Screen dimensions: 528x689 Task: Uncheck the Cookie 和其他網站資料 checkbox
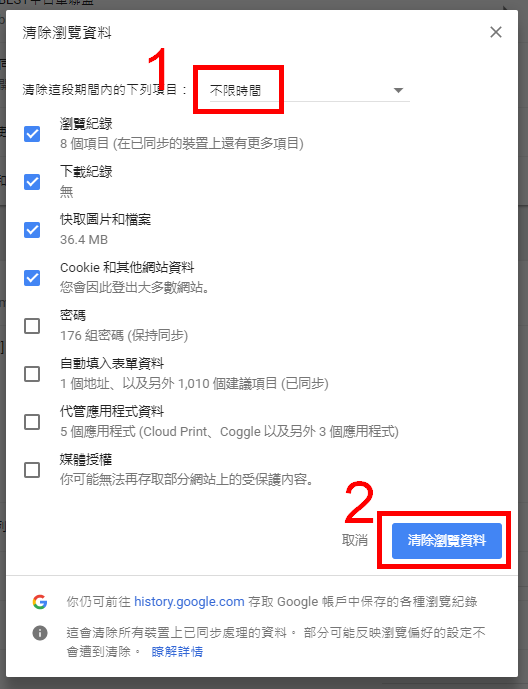pyautogui.click(x=32, y=278)
